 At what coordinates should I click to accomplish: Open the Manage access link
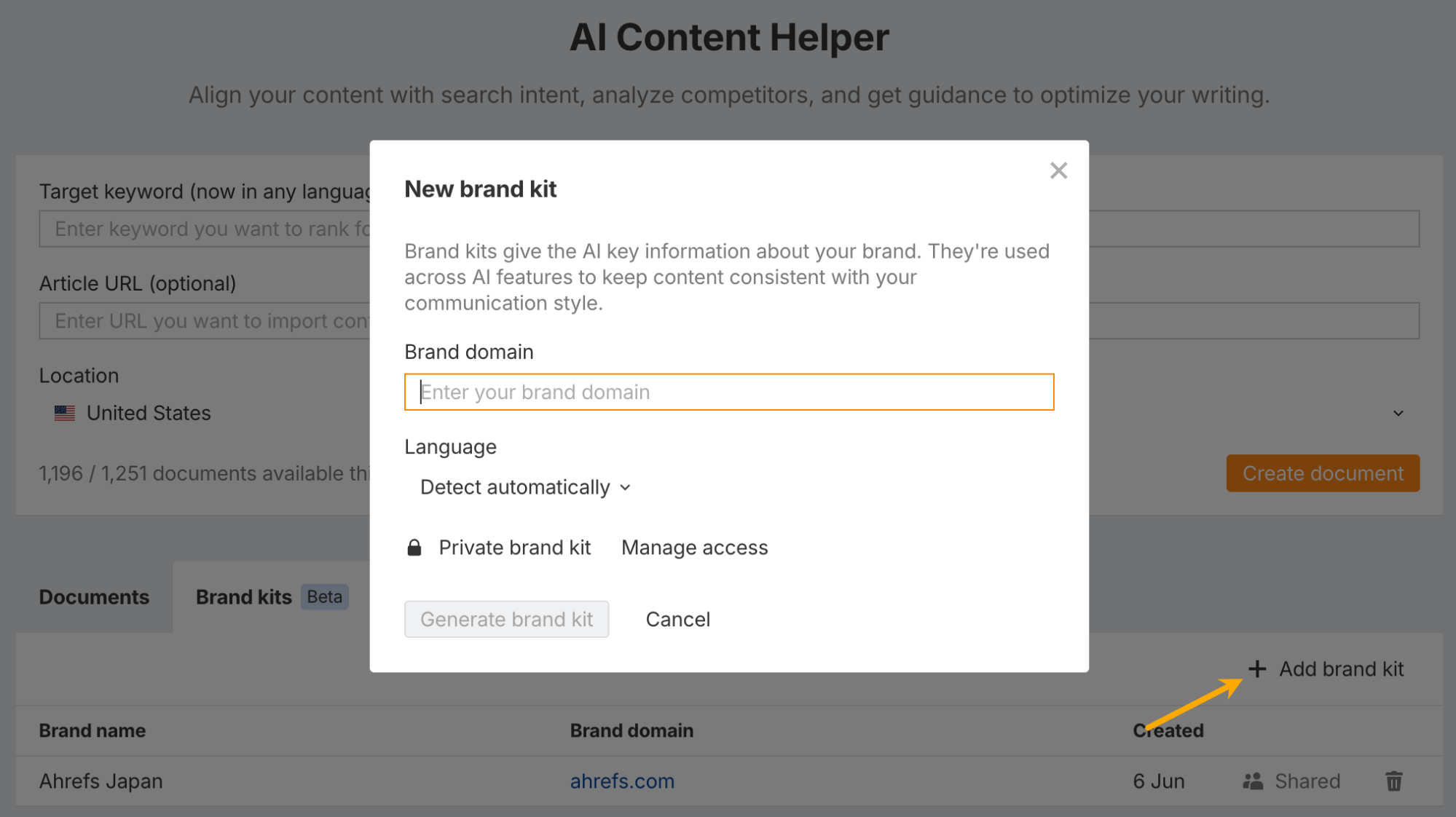pos(694,548)
